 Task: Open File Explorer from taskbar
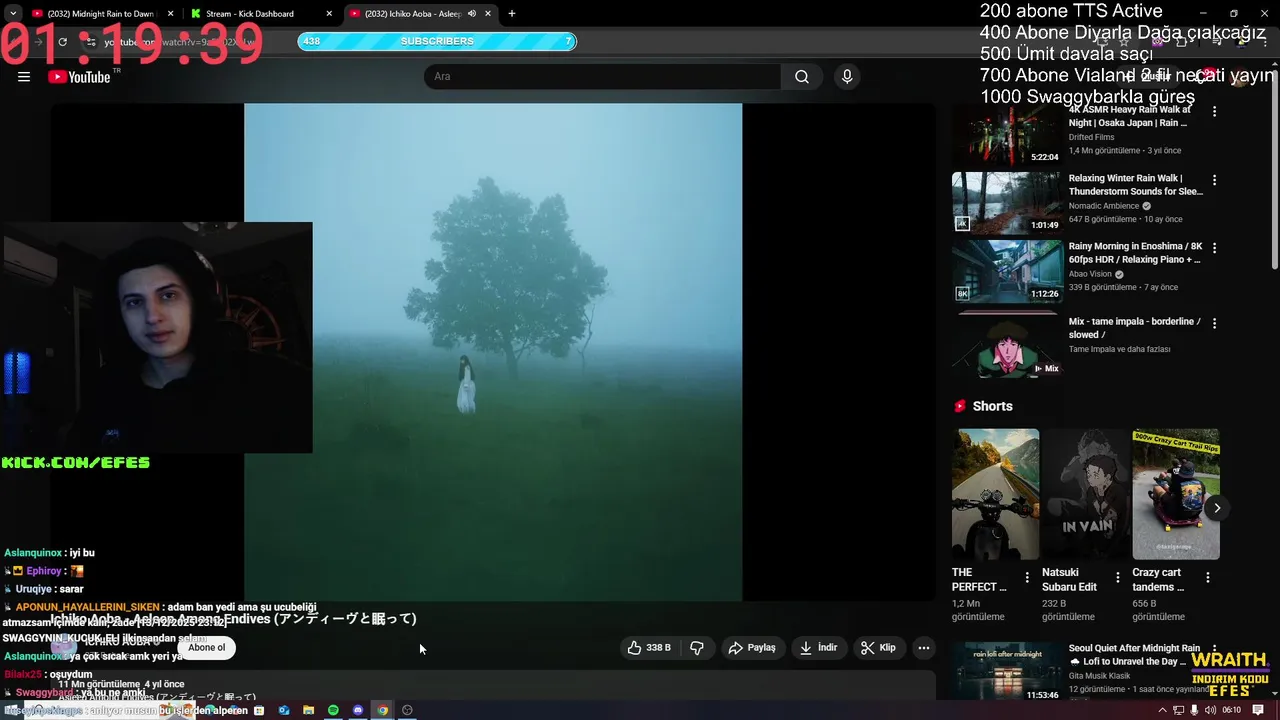[309, 710]
